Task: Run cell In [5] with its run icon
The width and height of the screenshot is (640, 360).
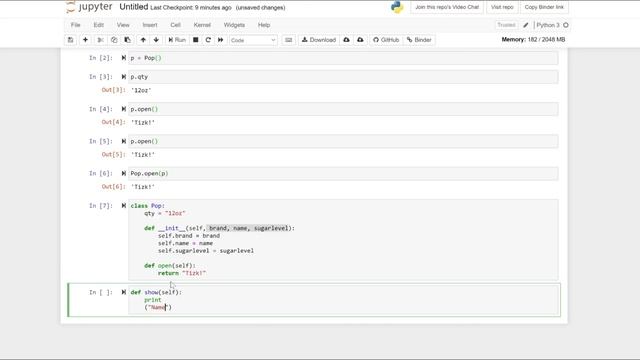Action: point(124,141)
